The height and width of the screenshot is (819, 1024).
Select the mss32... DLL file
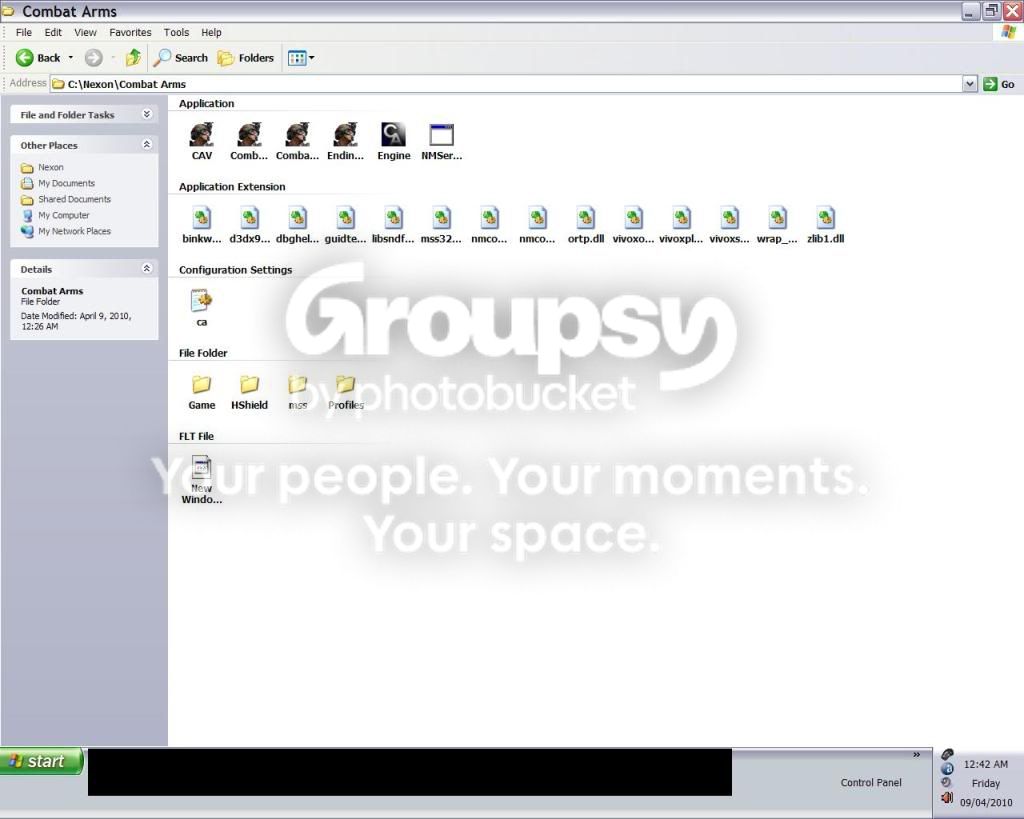pyautogui.click(x=441, y=224)
